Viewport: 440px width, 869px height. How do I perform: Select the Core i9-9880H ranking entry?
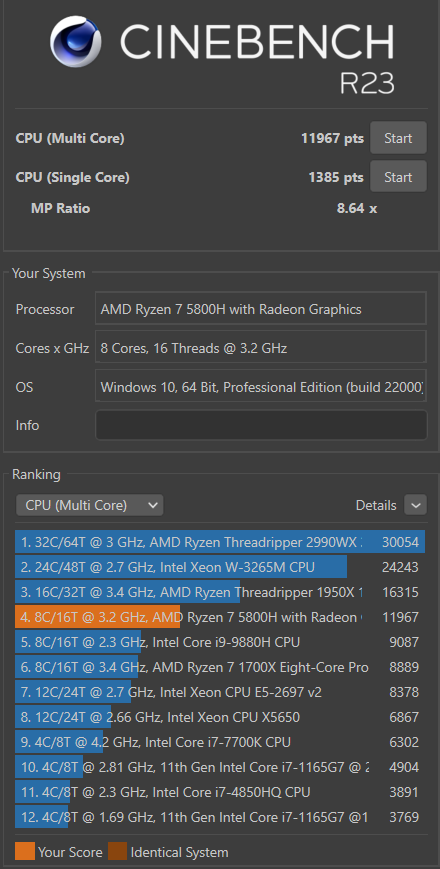[220, 642]
